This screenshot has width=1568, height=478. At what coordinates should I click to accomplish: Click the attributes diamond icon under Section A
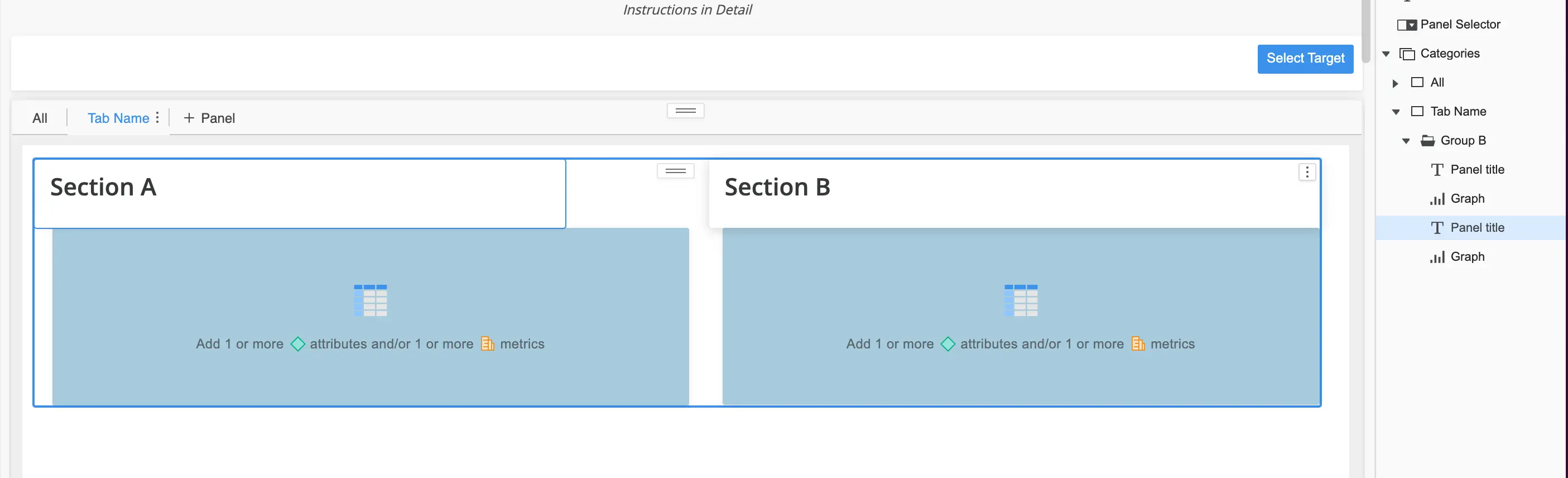[x=297, y=344]
